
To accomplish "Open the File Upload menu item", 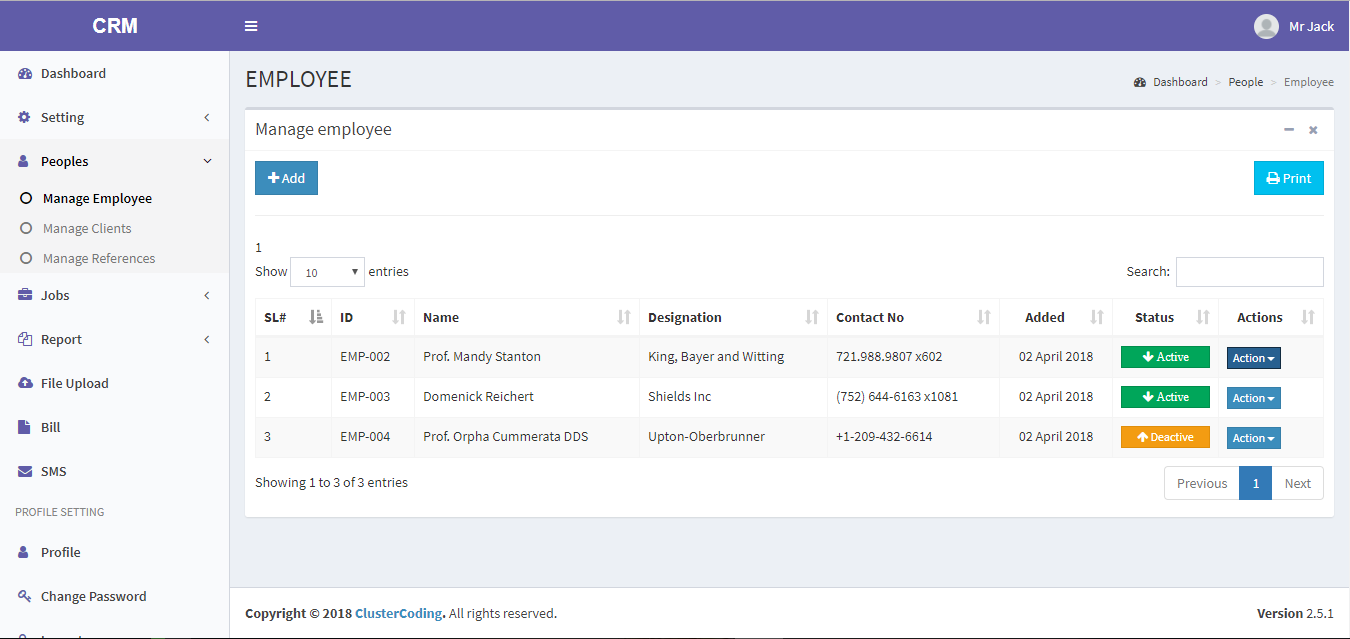I will [x=114, y=384].
